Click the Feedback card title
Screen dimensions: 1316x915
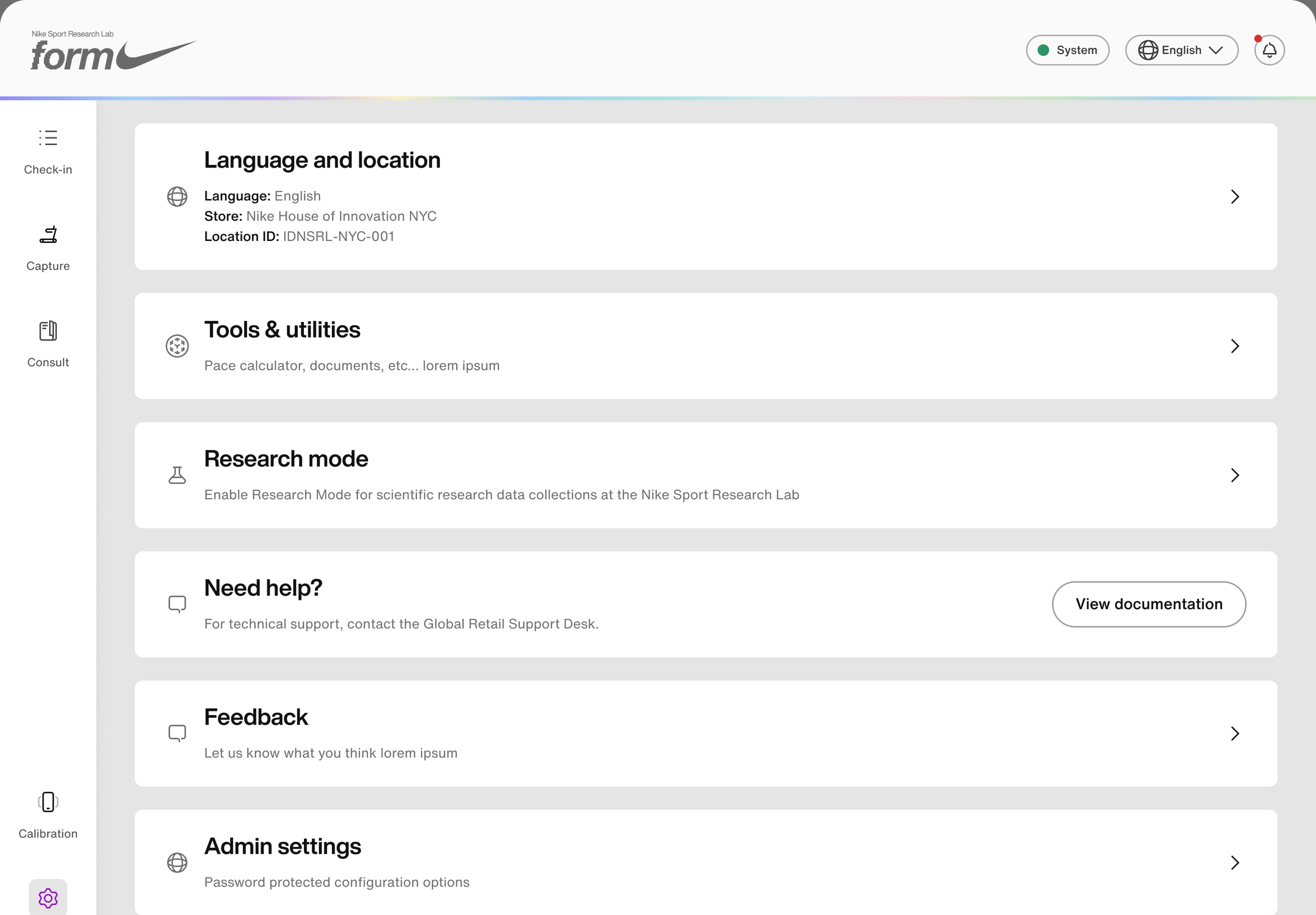coord(255,717)
